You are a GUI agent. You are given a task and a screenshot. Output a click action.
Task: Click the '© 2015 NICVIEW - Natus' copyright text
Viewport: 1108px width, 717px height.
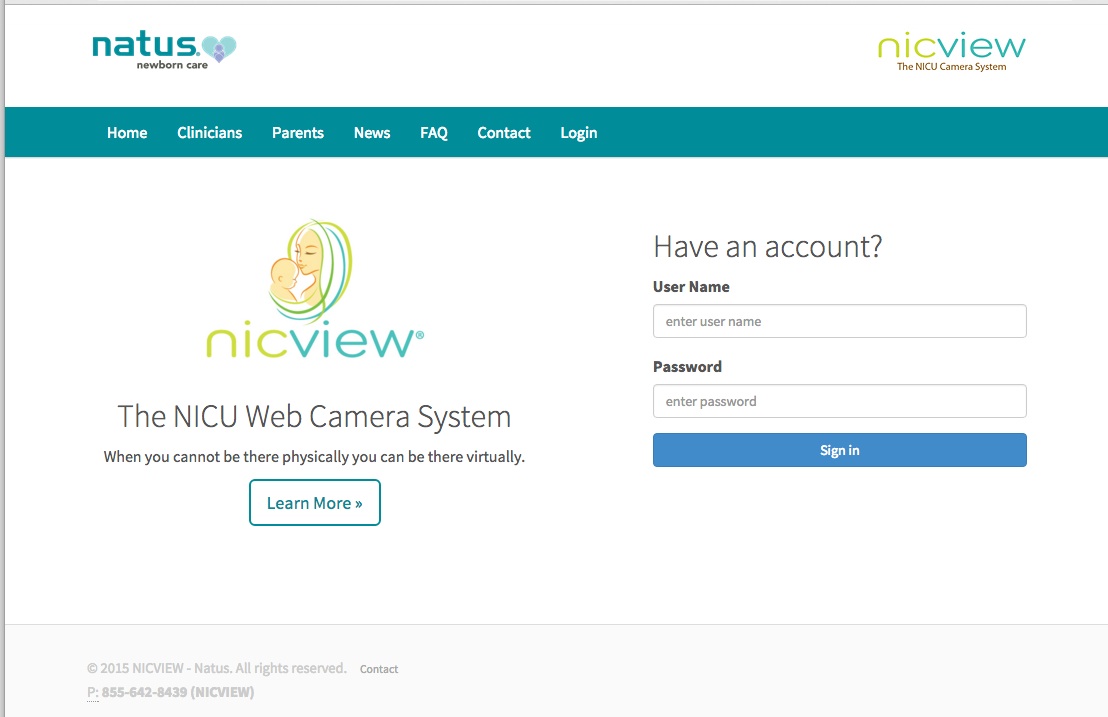click(x=216, y=668)
